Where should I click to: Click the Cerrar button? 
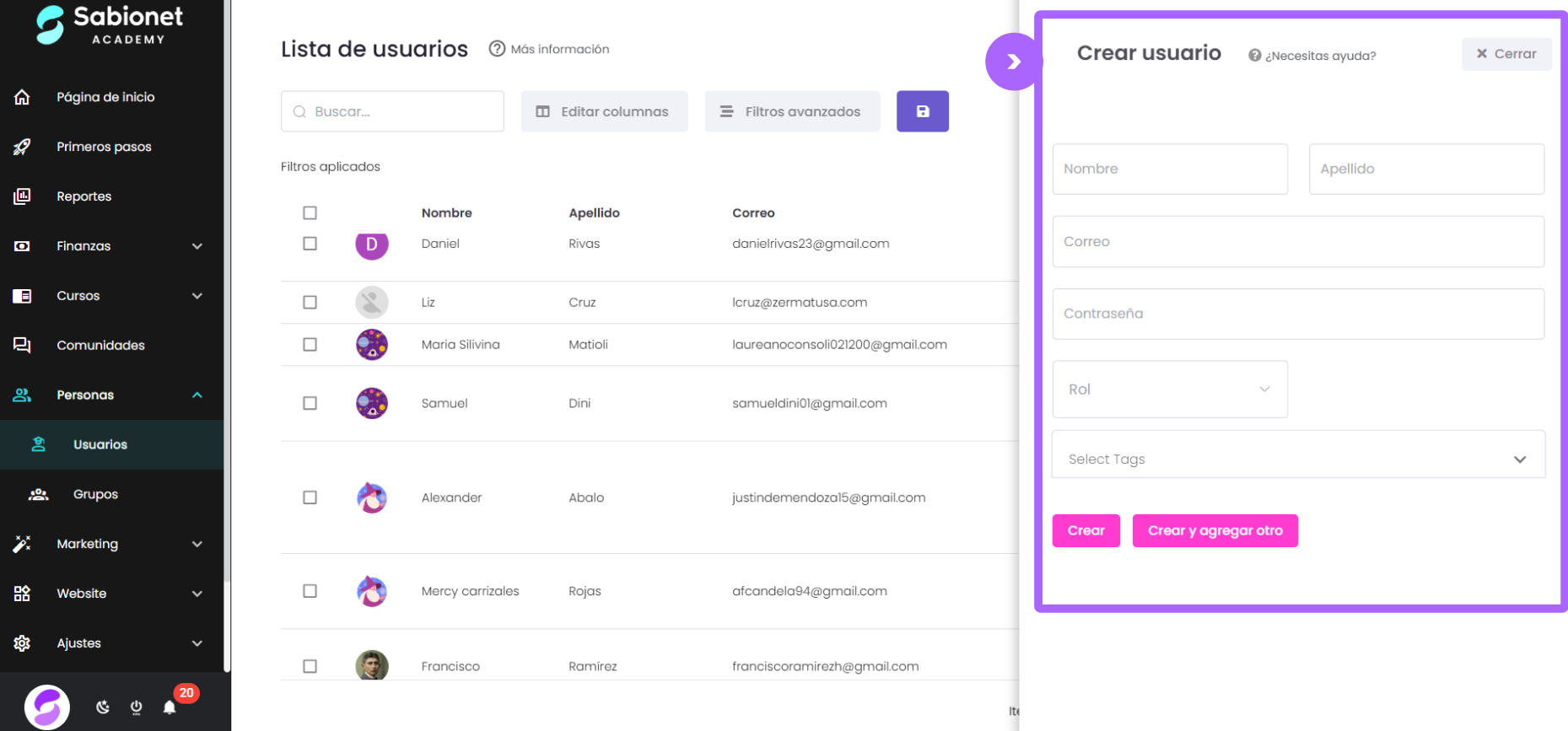click(1506, 54)
